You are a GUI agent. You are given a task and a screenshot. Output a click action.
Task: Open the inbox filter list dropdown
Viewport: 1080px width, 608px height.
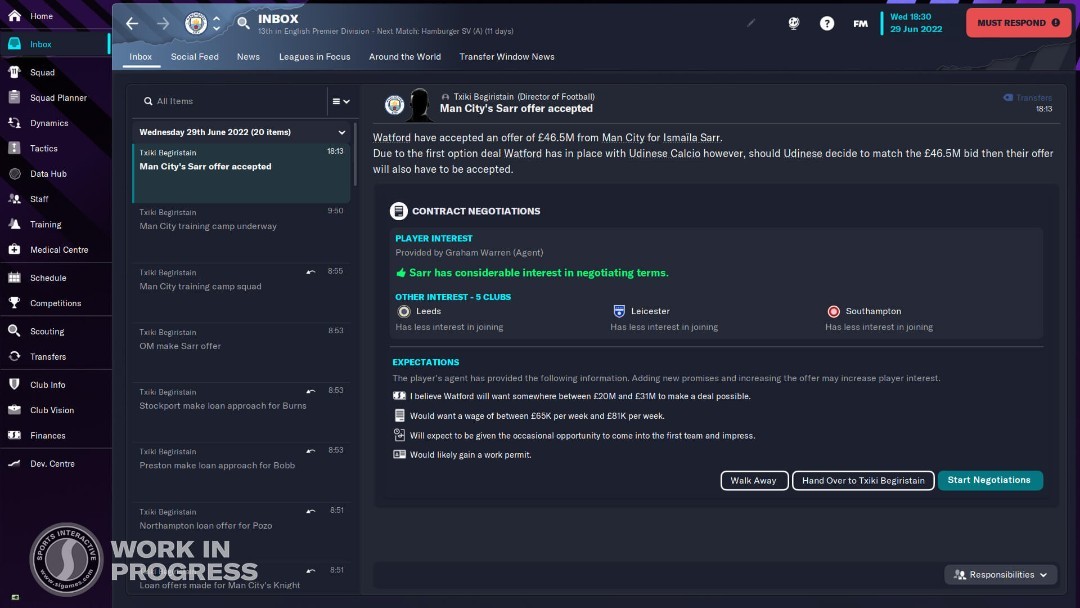[x=341, y=101]
